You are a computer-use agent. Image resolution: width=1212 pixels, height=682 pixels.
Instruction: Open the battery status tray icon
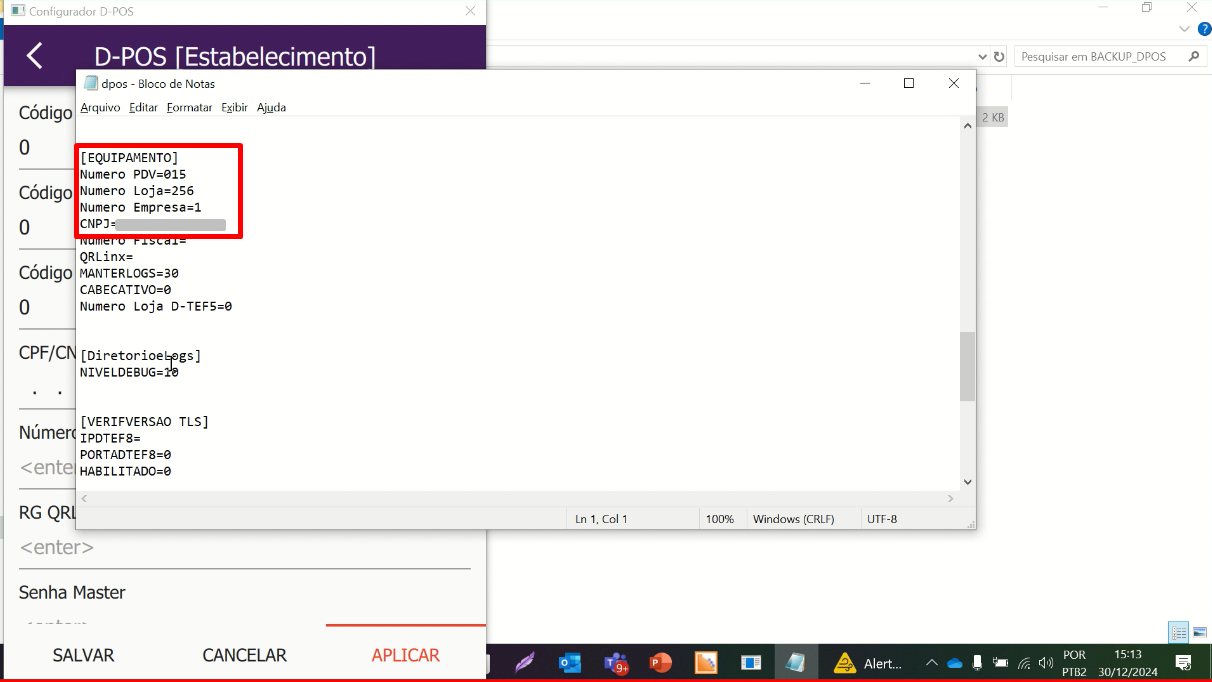tap(1000, 663)
